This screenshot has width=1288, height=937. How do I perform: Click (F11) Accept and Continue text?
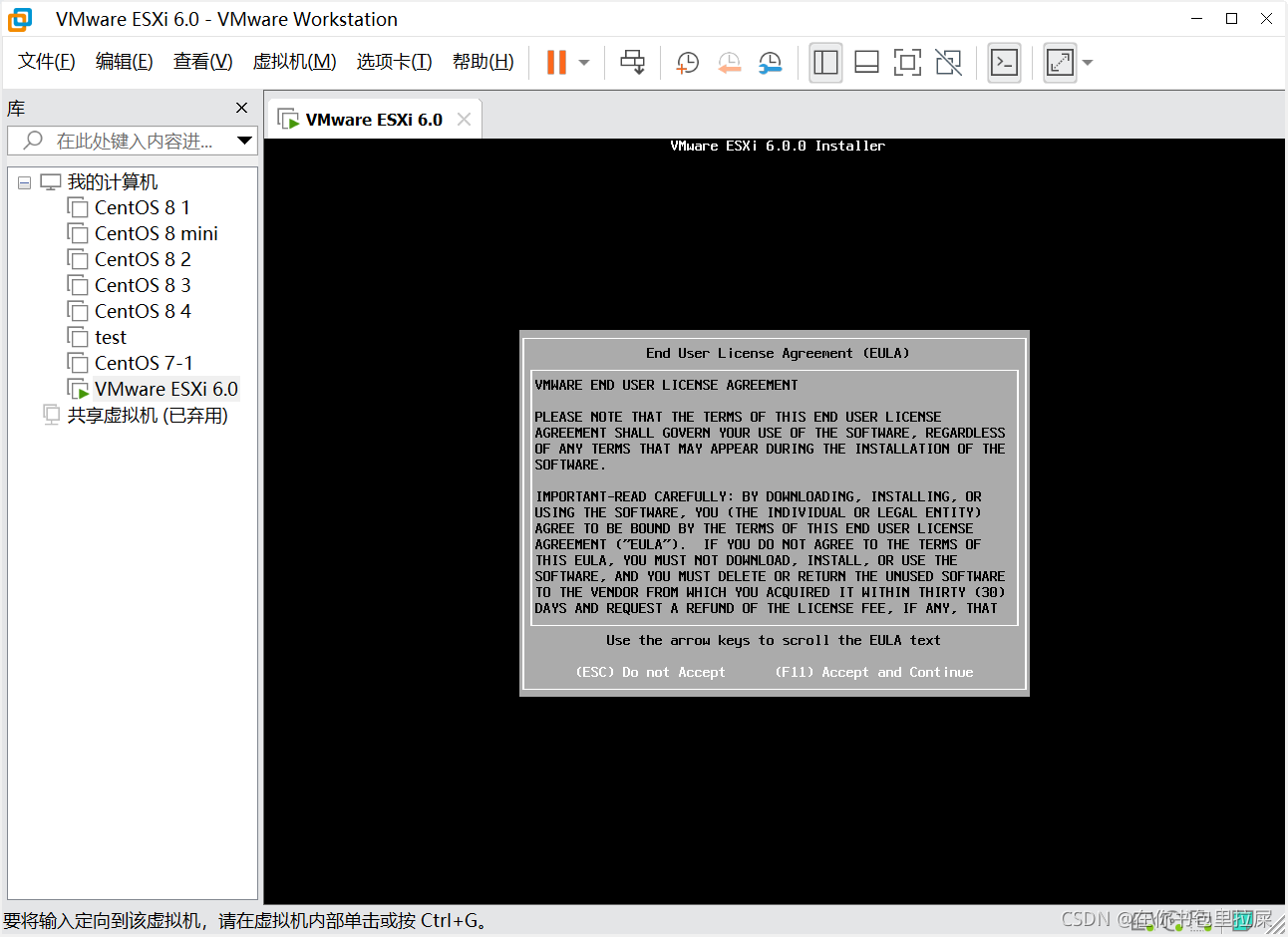874,672
